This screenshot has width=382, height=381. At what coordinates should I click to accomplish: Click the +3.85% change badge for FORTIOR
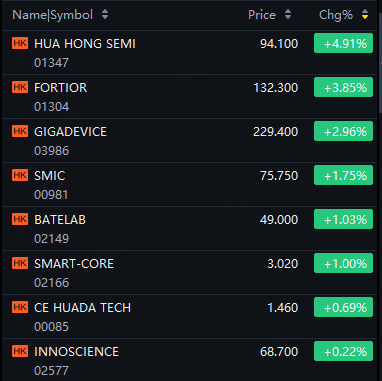point(343,87)
